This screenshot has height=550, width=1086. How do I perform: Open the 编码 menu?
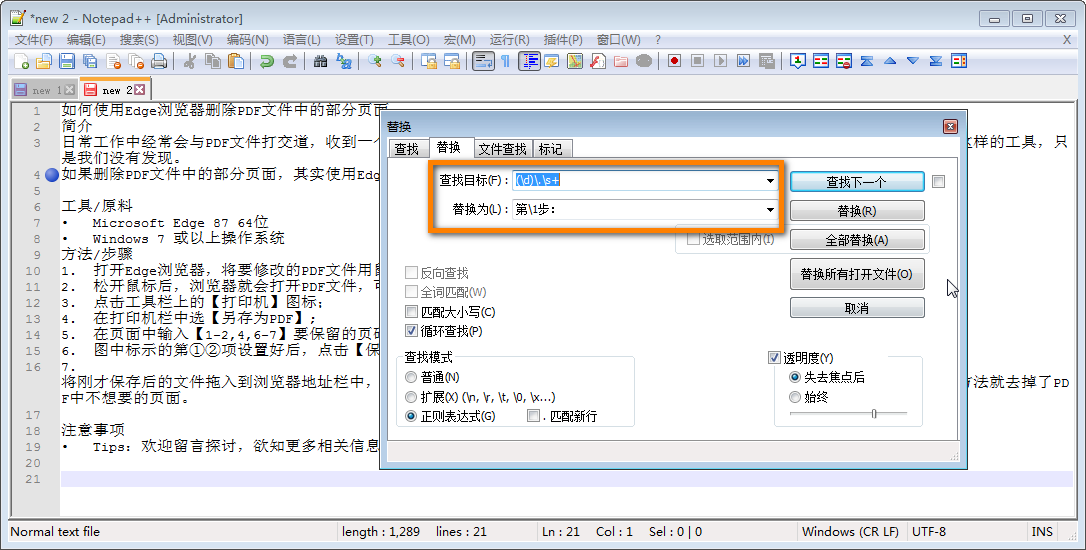click(x=247, y=39)
